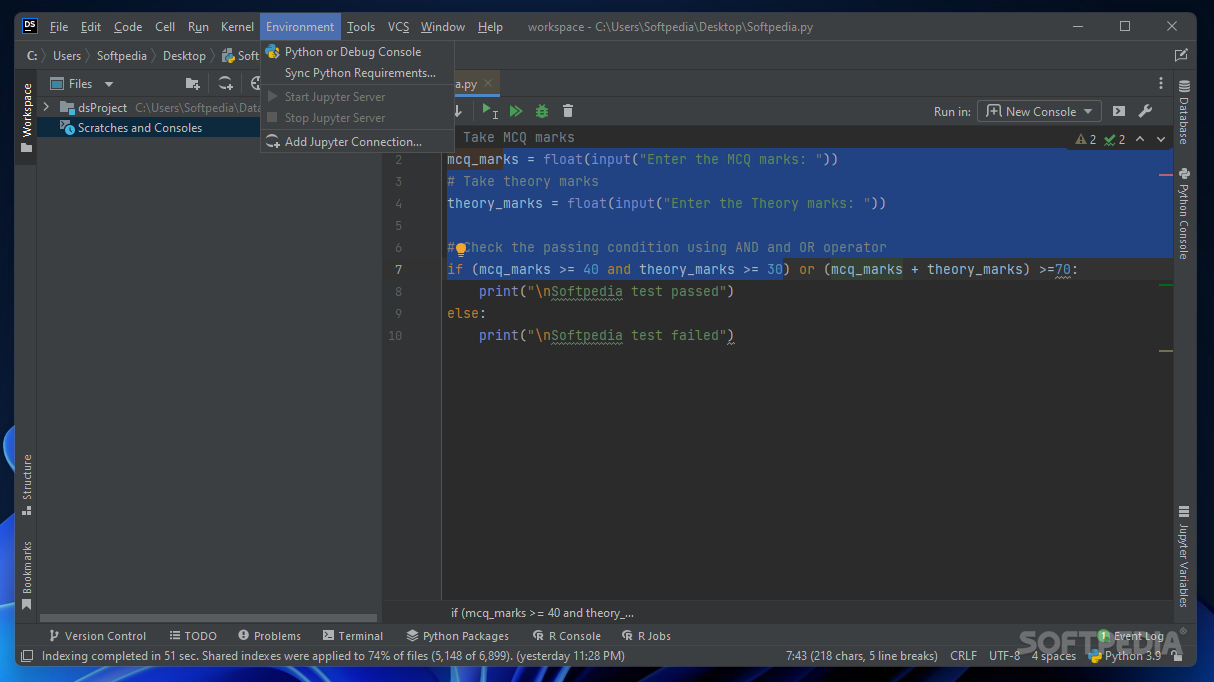Click the Desktop breadcrumb in navigation bar
The height and width of the screenshot is (682, 1214).
coord(184,56)
